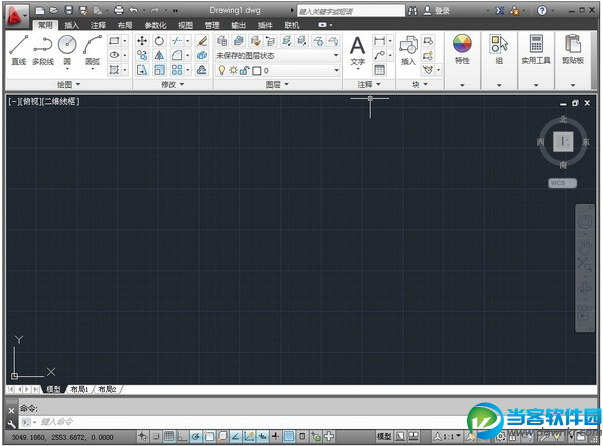Viewport: 603px width, 446px height.
Task: Toggle Object Snap in status bar
Action: [209, 436]
